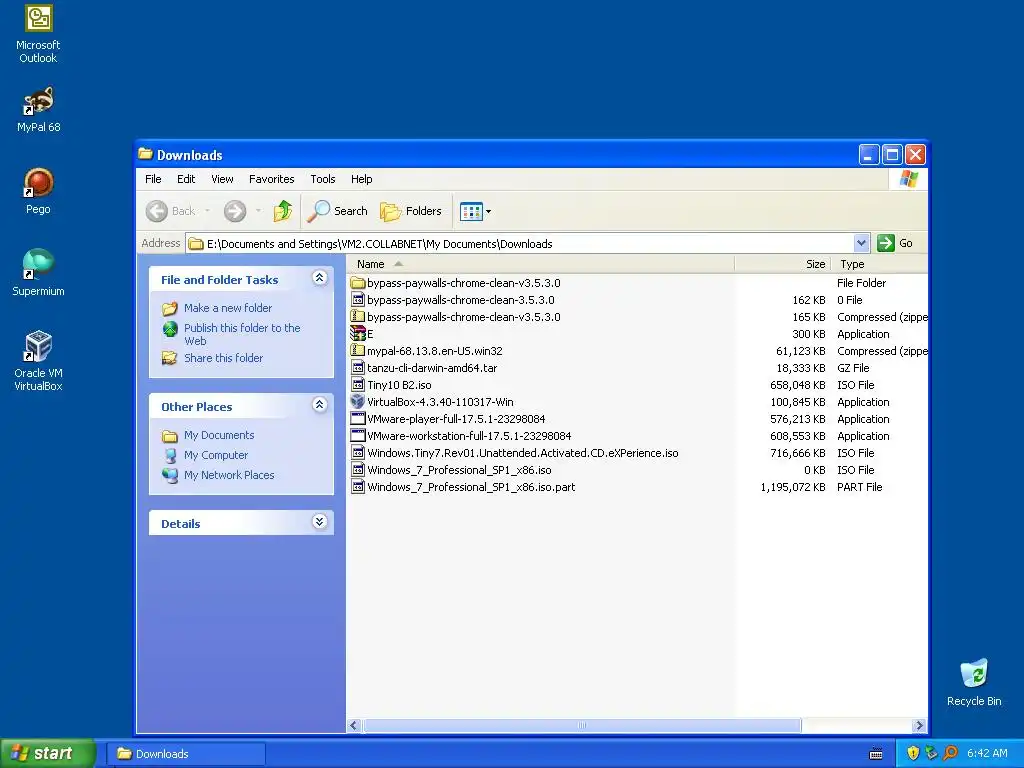This screenshot has height=768, width=1024.
Task: Go up one folder level
Action: (283, 211)
